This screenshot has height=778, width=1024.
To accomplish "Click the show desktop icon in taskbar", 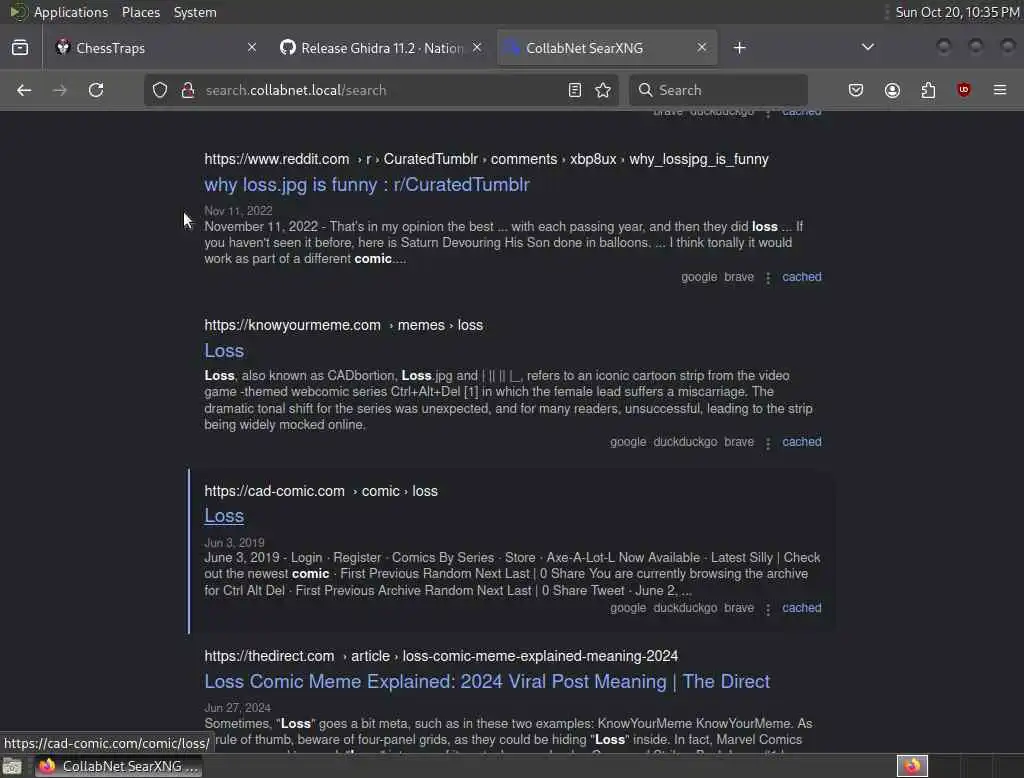I will coord(12,766).
